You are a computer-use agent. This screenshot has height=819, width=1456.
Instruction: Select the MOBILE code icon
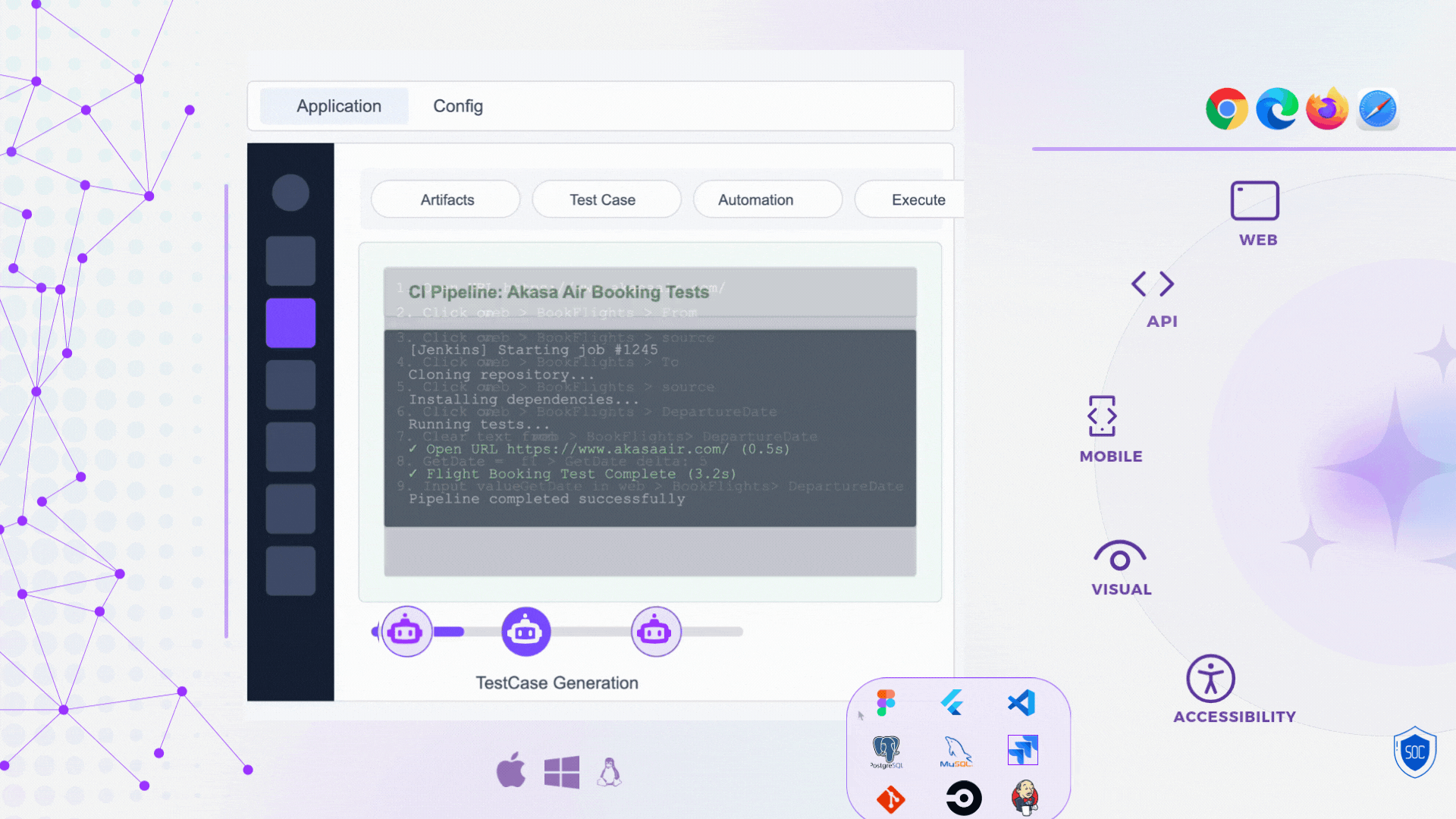pos(1102,416)
